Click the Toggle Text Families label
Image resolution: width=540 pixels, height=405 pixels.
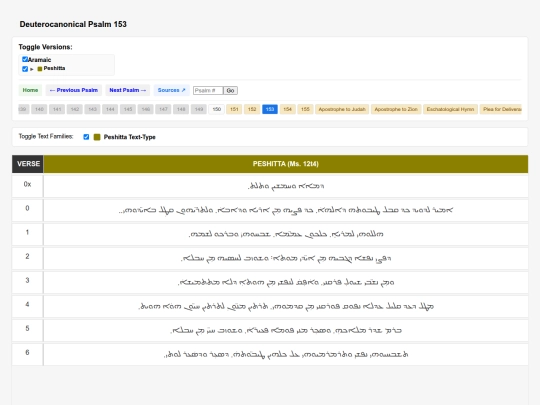46,136
